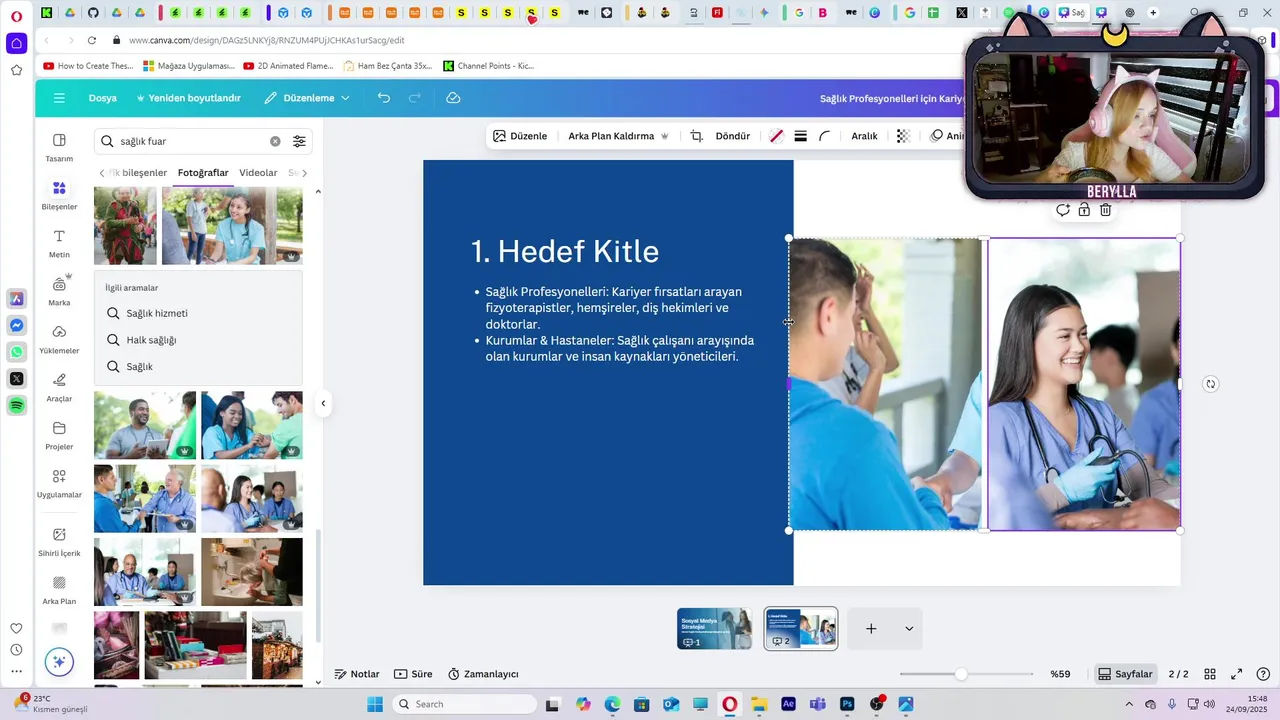Open the transparency checkerboard icon
Screen dimensions: 1280x720
click(903, 136)
